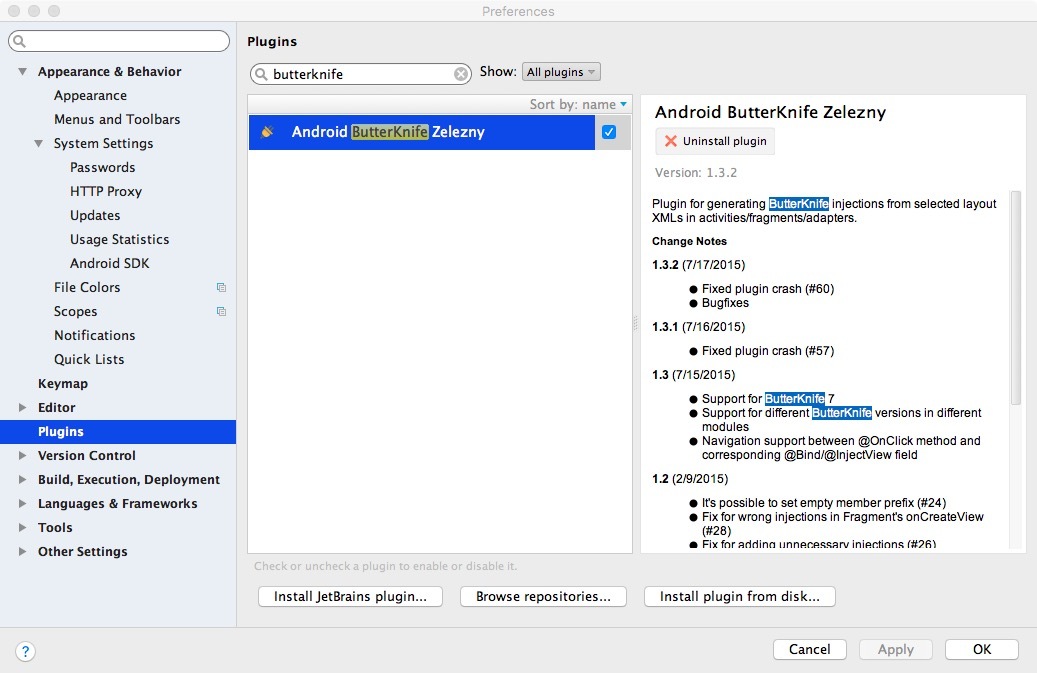Expand the Editor tree node
This screenshot has width=1037, height=673.
22,408
